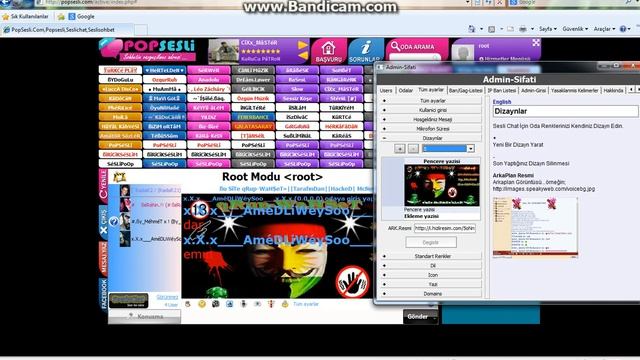
Task: Click the expand icon on root profile panel
Action: tap(536, 42)
